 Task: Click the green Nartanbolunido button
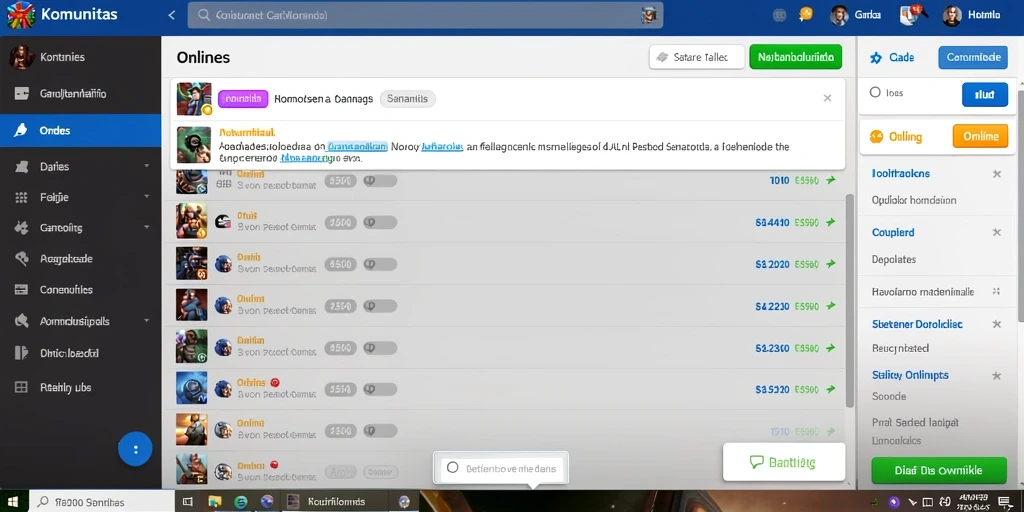pos(795,57)
